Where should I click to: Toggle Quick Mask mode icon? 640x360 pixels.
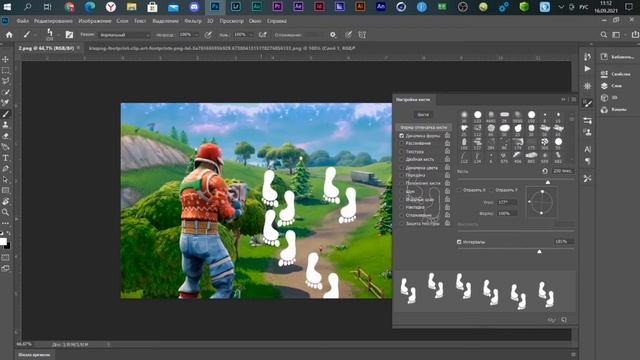[5, 258]
